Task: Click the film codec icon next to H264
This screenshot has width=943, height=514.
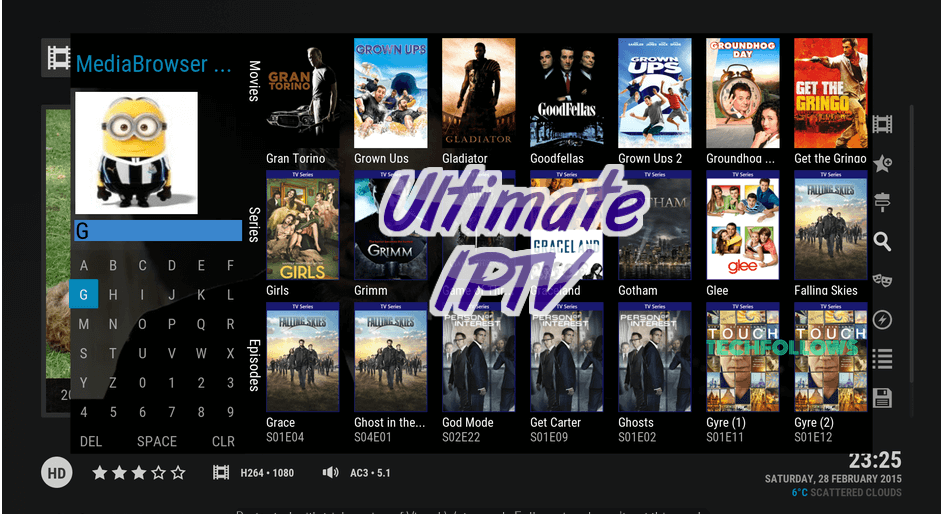Action: [221, 473]
